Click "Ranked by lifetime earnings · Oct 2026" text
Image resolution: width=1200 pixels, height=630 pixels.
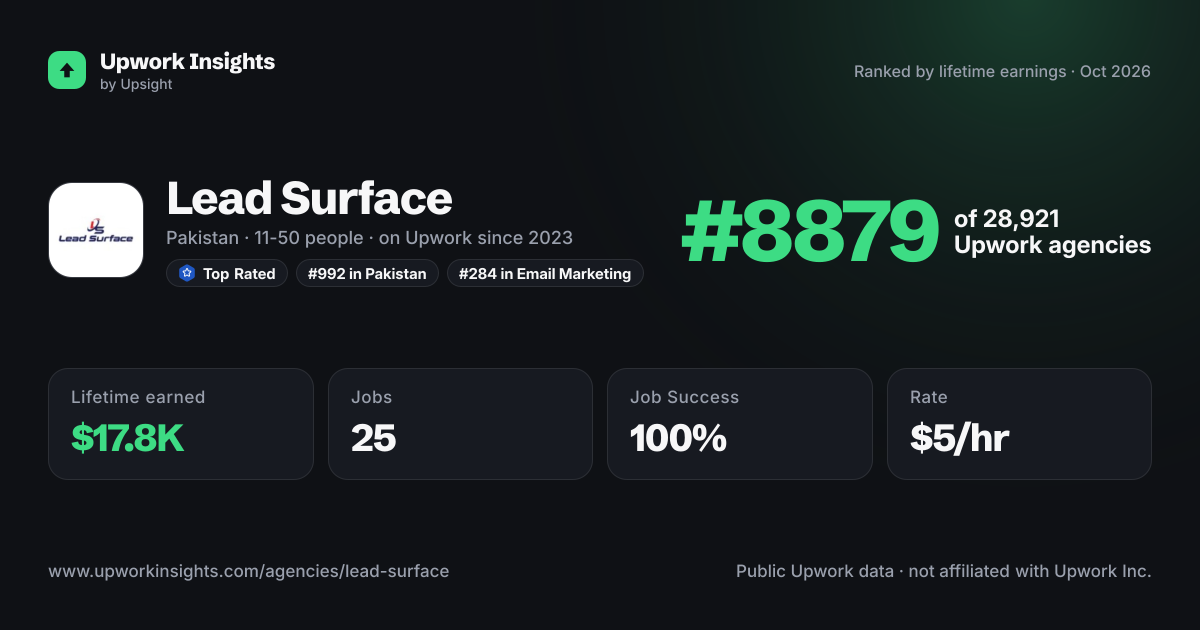(1002, 72)
